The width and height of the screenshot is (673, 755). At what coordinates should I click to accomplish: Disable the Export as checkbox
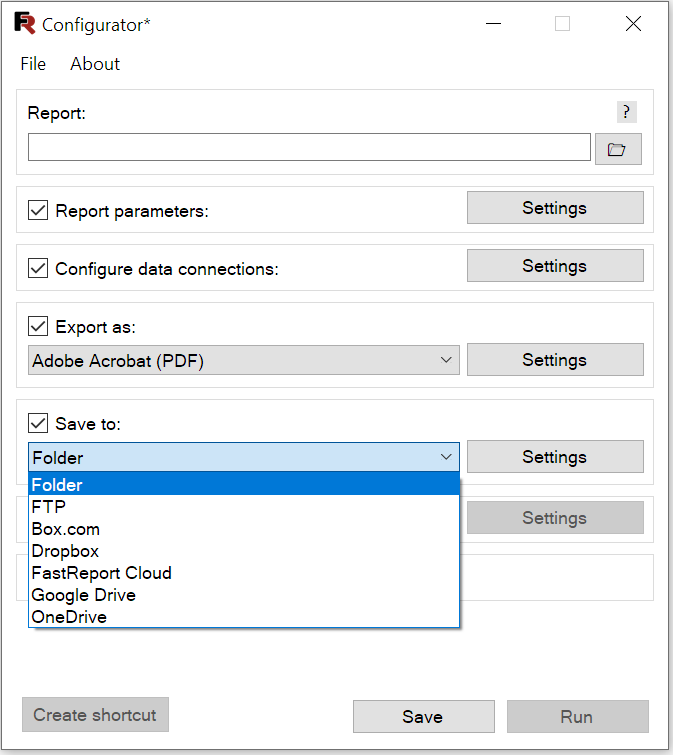pyautogui.click(x=38, y=326)
